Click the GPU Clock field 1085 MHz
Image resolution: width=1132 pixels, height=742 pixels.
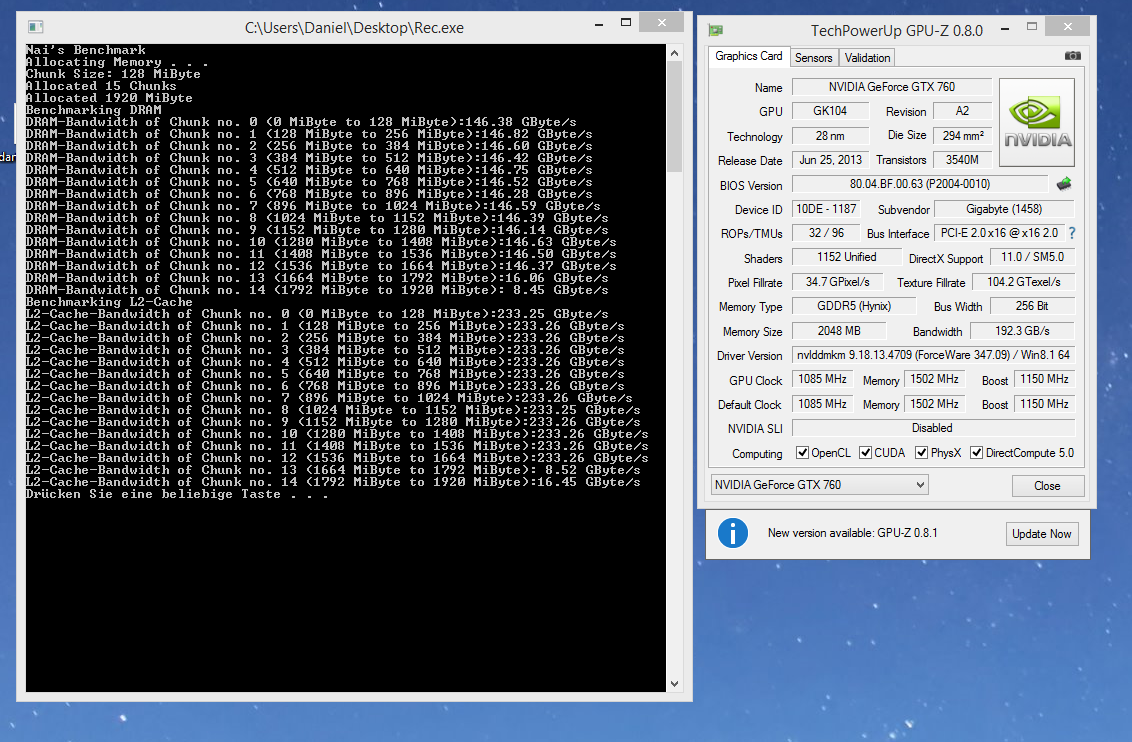(x=822, y=380)
